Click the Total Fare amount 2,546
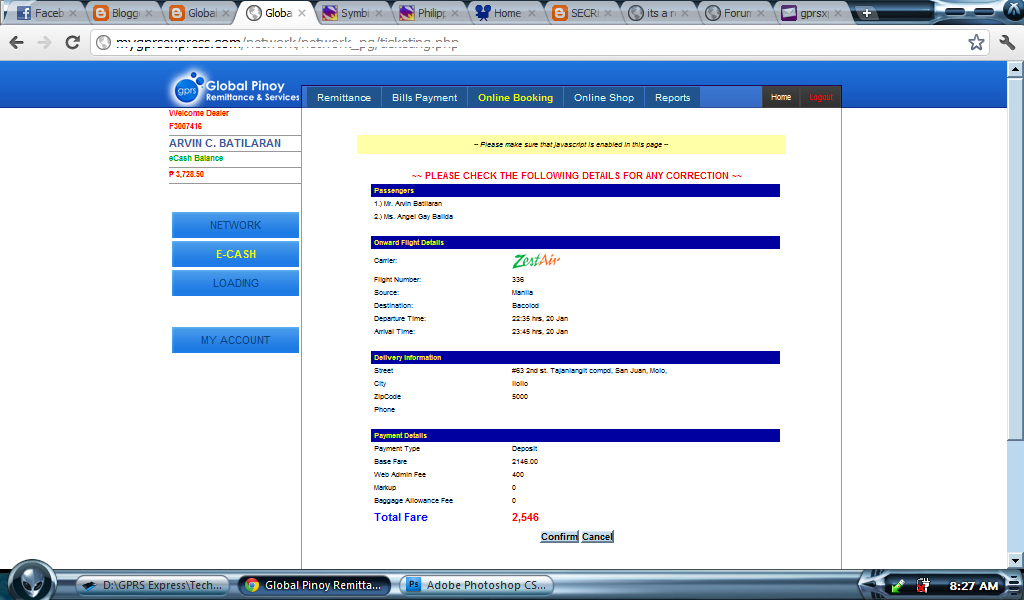The image size is (1024, 600). (525, 517)
